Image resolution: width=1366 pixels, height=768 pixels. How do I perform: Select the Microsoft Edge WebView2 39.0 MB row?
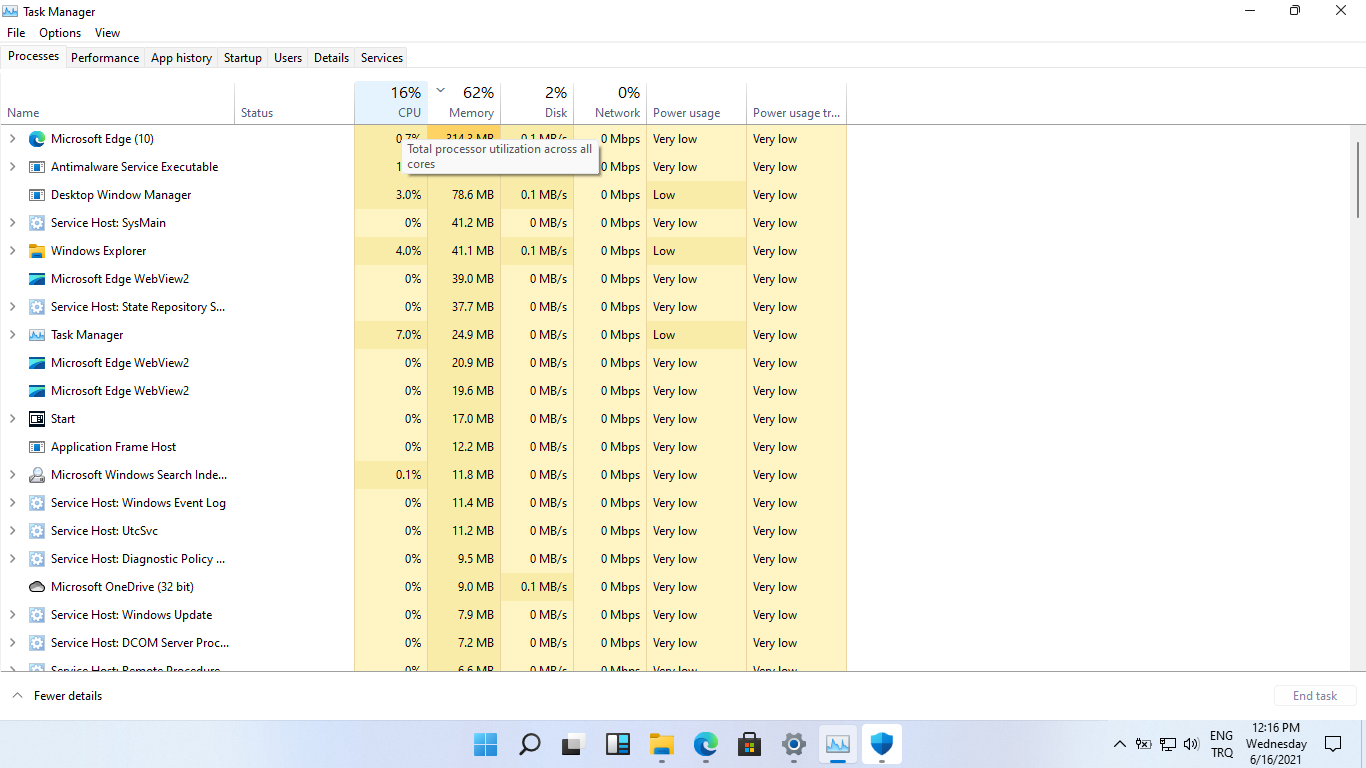423,279
